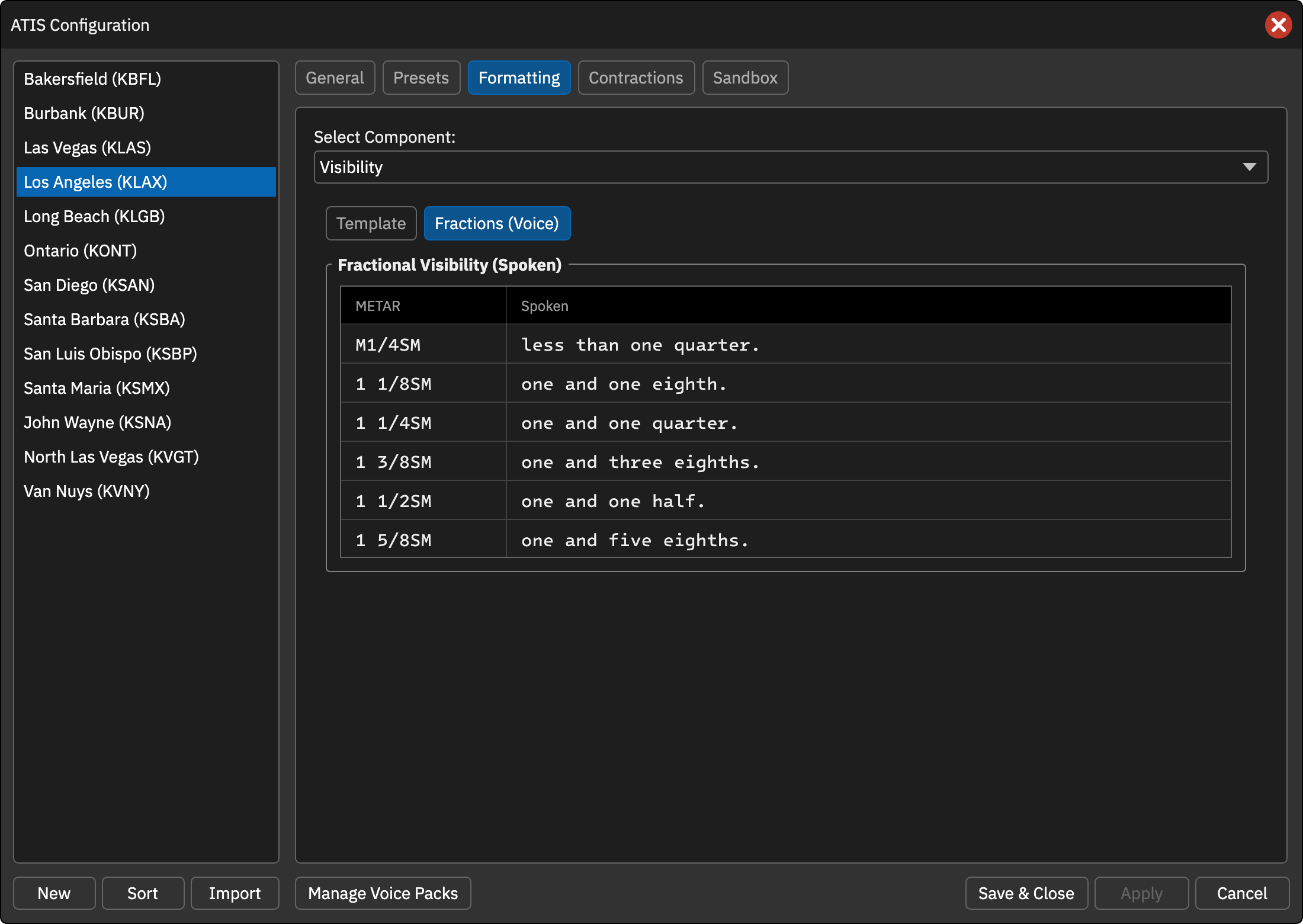This screenshot has height=924, width=1303.
Task: Open the Presets tab
Action: pos(421,78)
